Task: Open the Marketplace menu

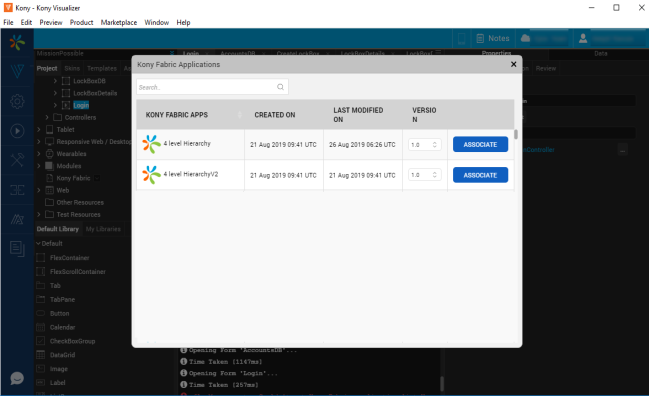Action: [x=119, y=22]
